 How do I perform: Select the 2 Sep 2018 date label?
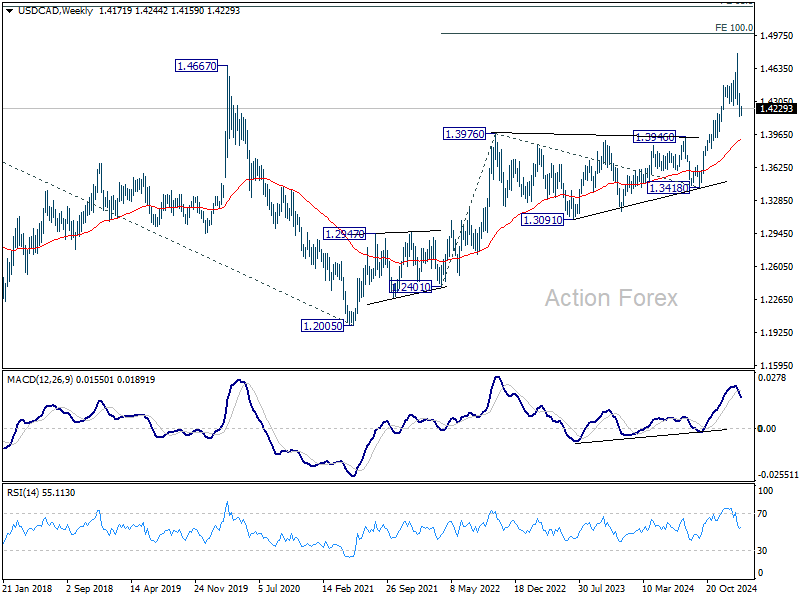(90, 588)
